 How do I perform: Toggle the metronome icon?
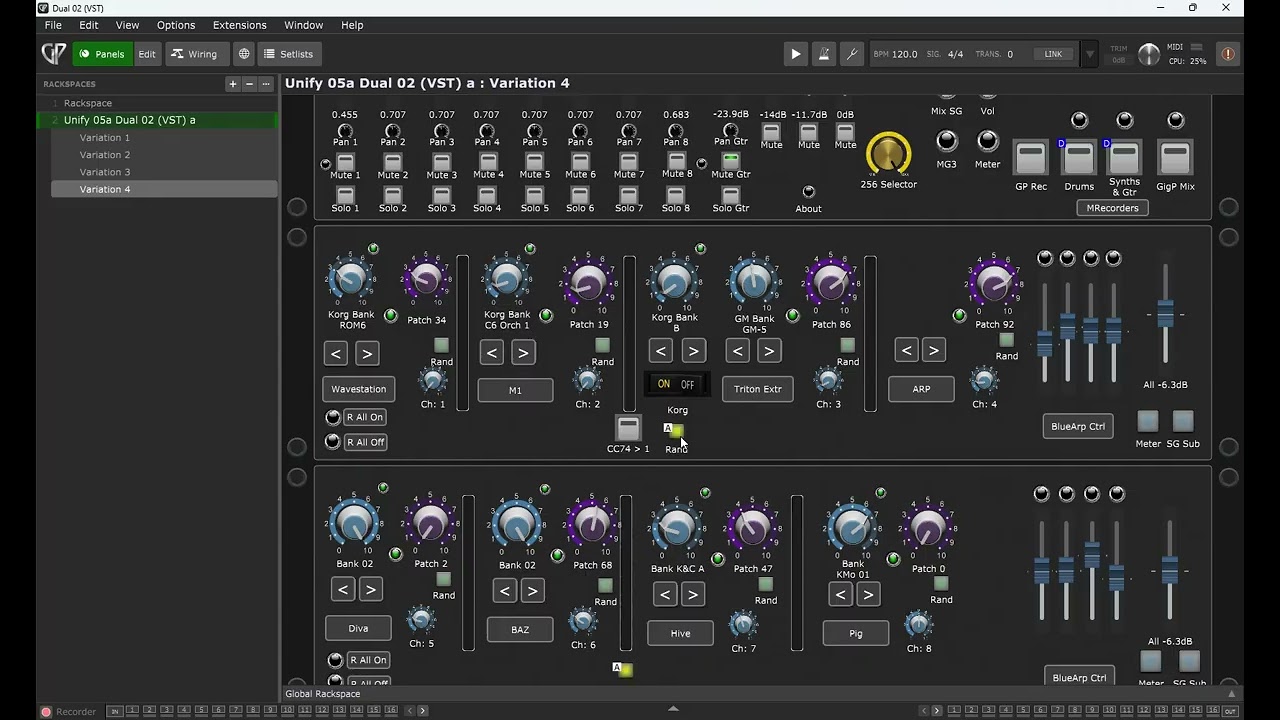tap(824, 54)
